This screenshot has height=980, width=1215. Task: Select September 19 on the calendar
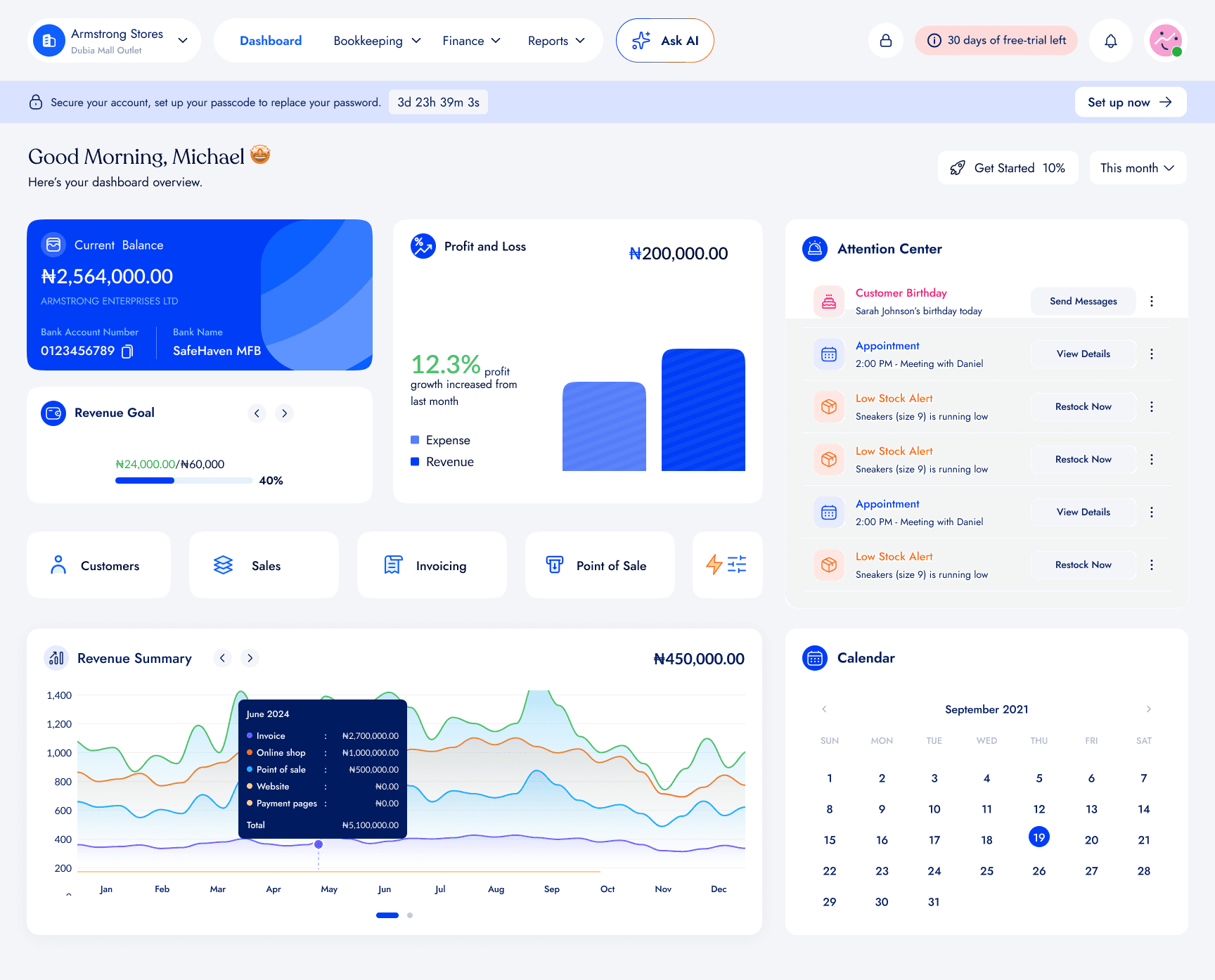point(1039,837)
